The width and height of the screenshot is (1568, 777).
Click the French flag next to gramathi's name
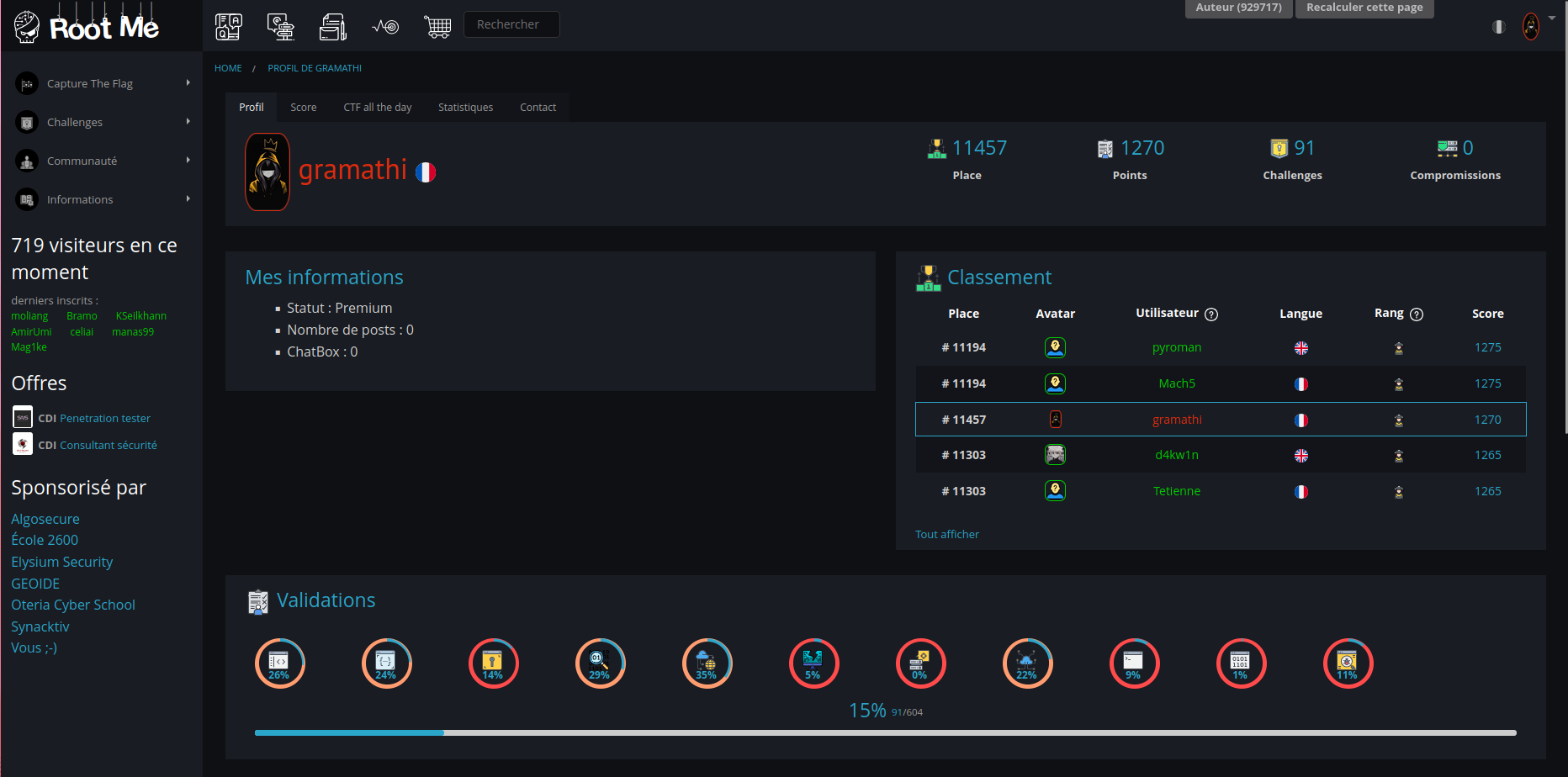pos(426,172)
